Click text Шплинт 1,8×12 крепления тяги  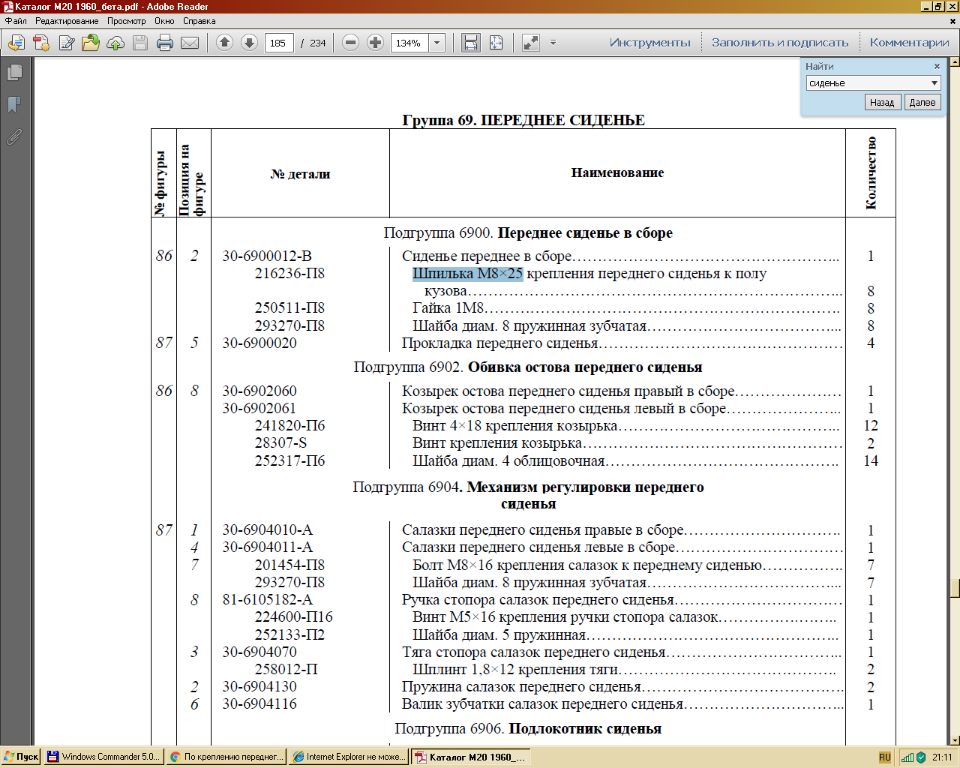[516, 669]
